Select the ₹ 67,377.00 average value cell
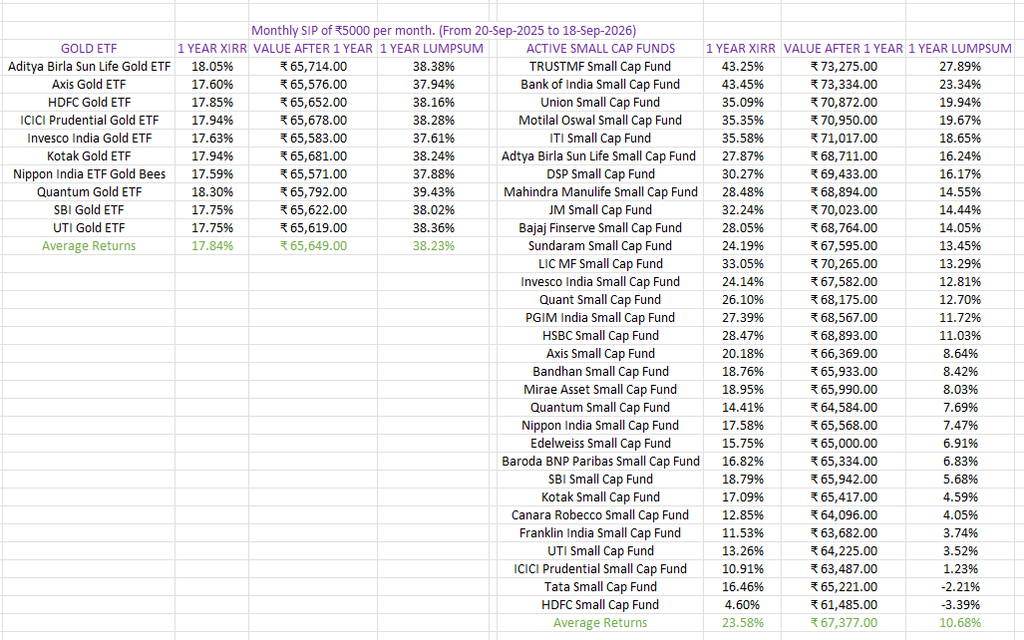 [x=844, y=623]
